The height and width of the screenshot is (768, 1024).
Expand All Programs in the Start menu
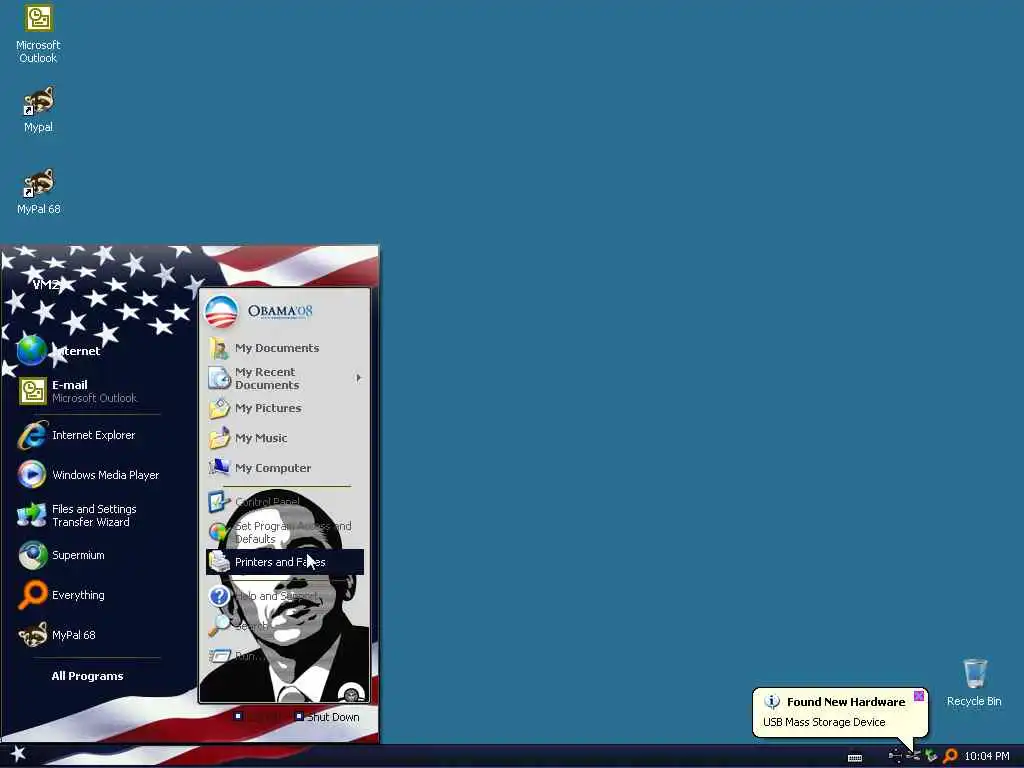(88, 676)
